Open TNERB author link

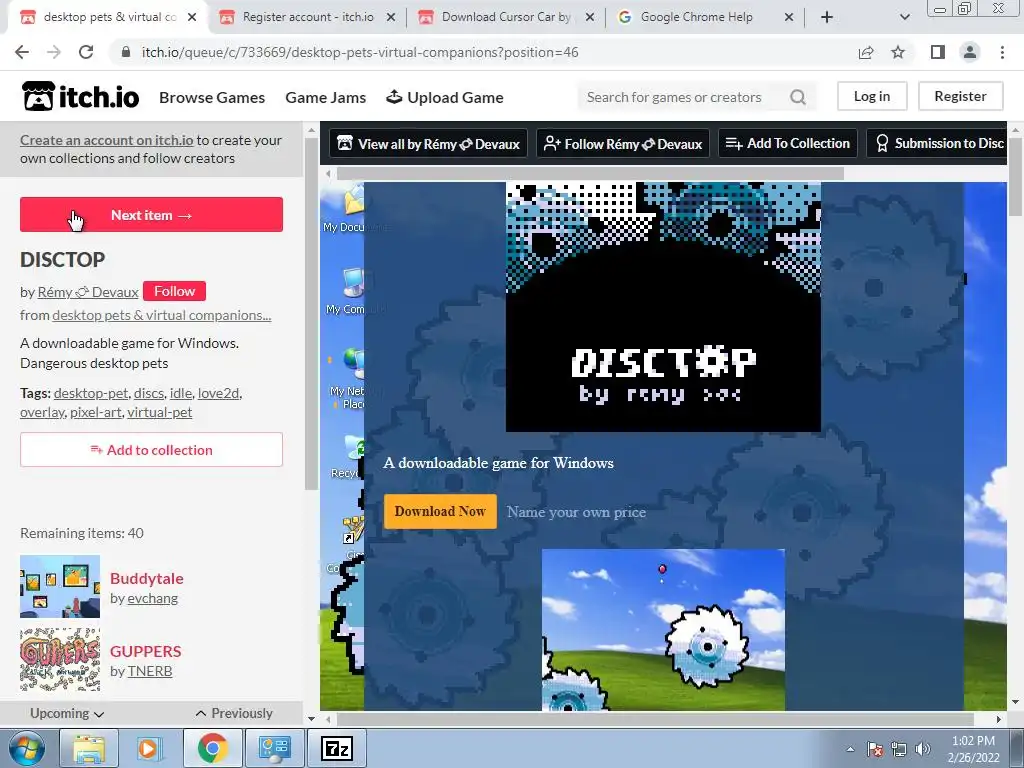(150, 671)
